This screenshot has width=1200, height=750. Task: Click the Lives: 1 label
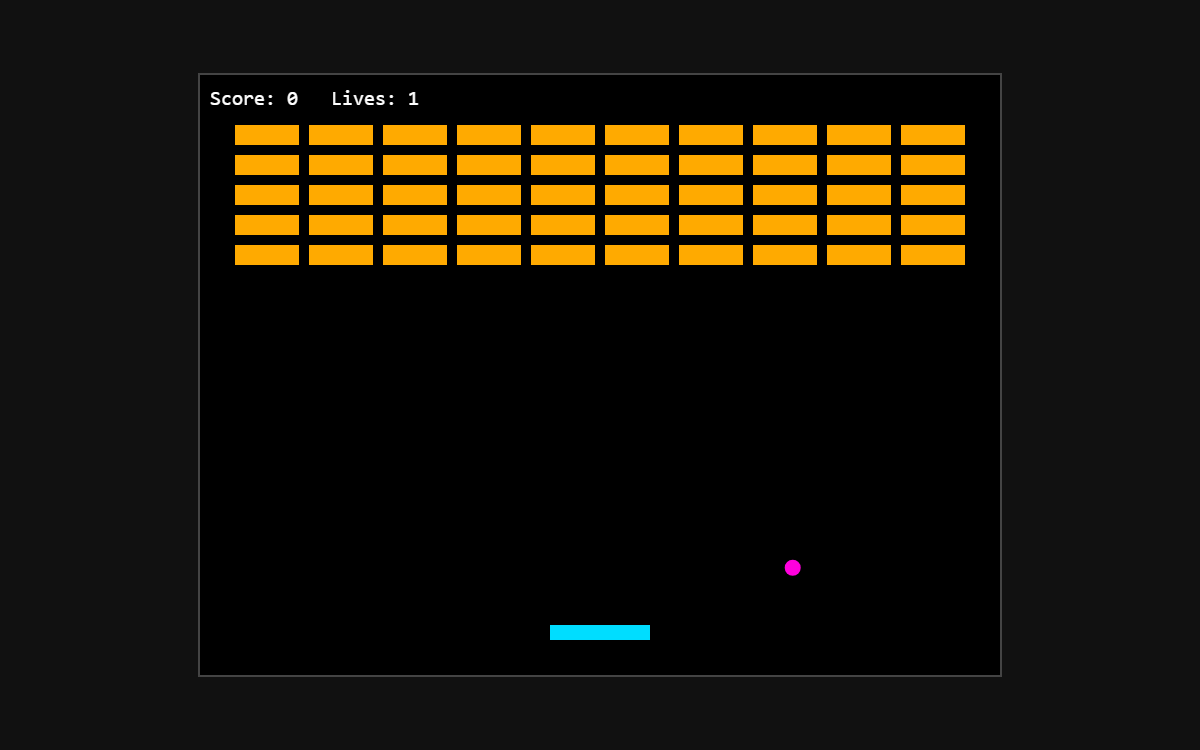375,99
